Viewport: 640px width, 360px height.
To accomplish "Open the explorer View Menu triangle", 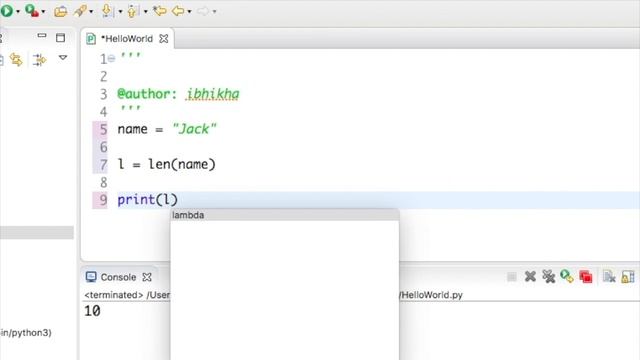I will pos(63,58).
